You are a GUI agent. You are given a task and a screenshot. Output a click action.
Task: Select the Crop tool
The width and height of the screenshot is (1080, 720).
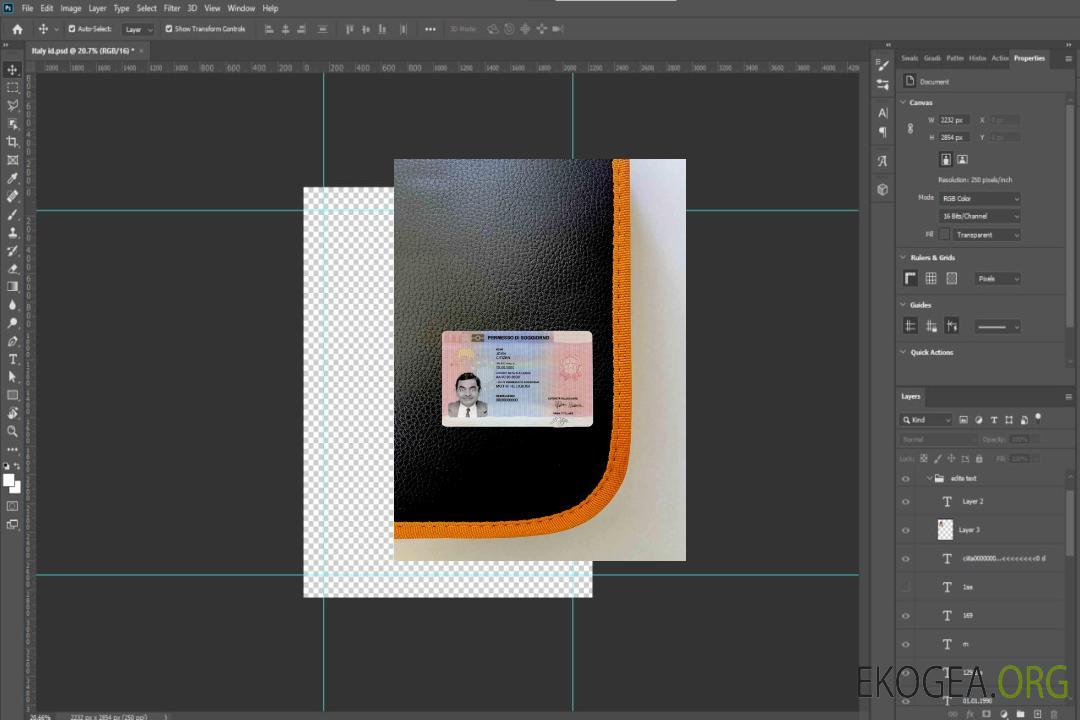[13, 142]
